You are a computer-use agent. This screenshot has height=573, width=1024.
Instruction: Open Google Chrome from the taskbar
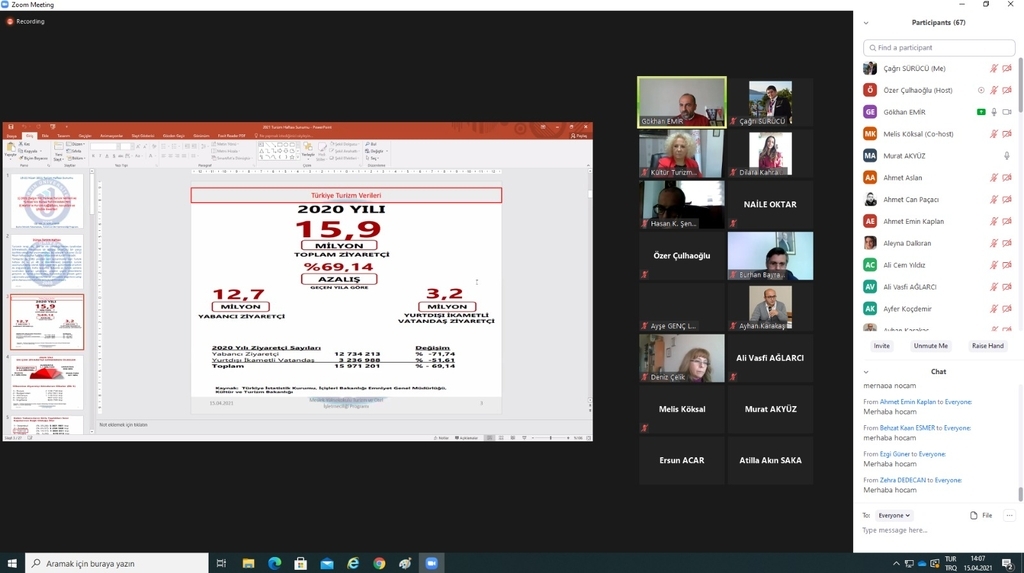pos(379,563)
